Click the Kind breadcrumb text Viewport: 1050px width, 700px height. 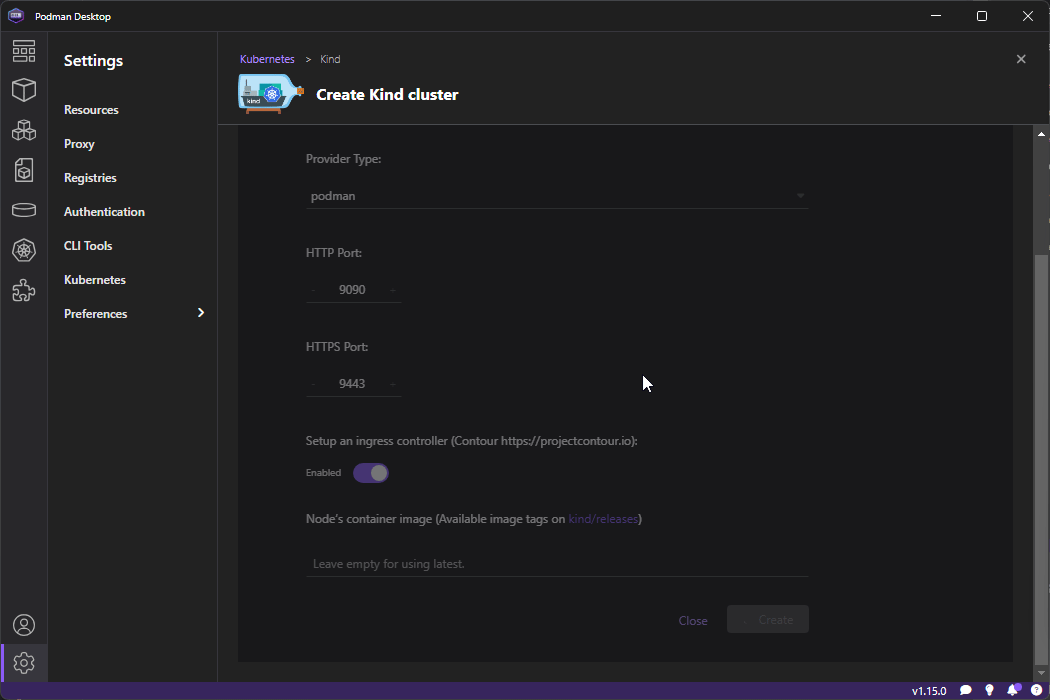pos(330,59)
